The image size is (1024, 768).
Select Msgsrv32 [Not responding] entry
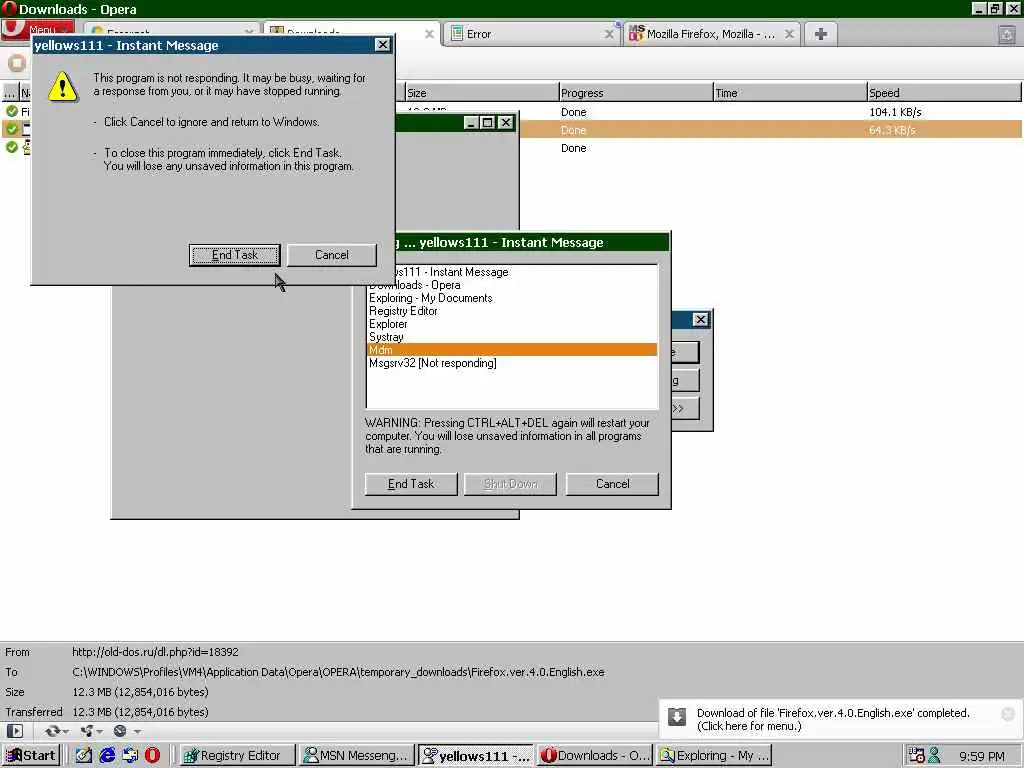click(512, 363)
